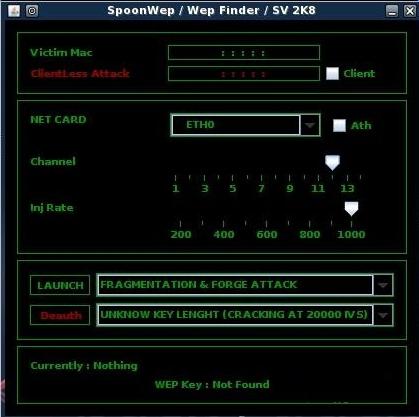The width and height of the screenshot is (419, 417).
Task: Set Inj Rate slider to 200
Action: (x=180, y=224)
